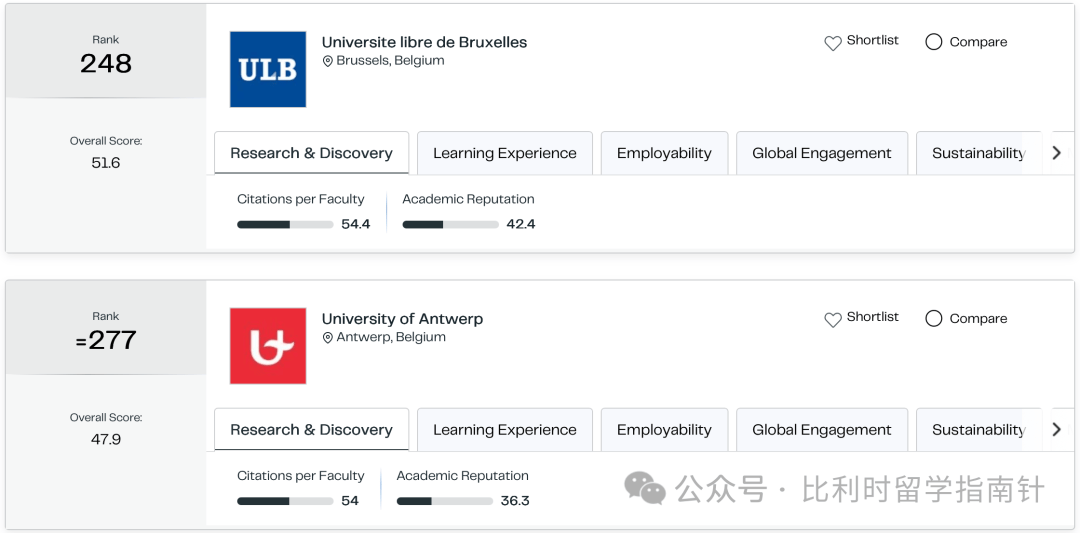This screenshot has width=1080, height=533.
Task: Toggle Compare for University of Antwerp
Action: click(933, 318)
